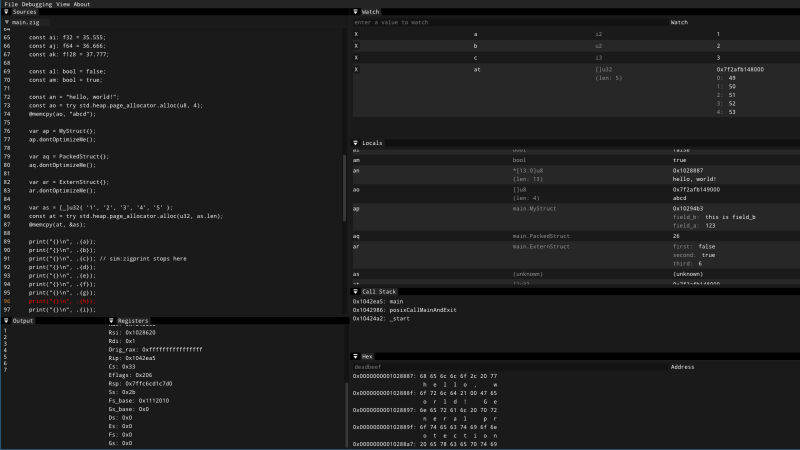Click the Address button in Hex panel
800x450 pixels.
pos(682,367)
